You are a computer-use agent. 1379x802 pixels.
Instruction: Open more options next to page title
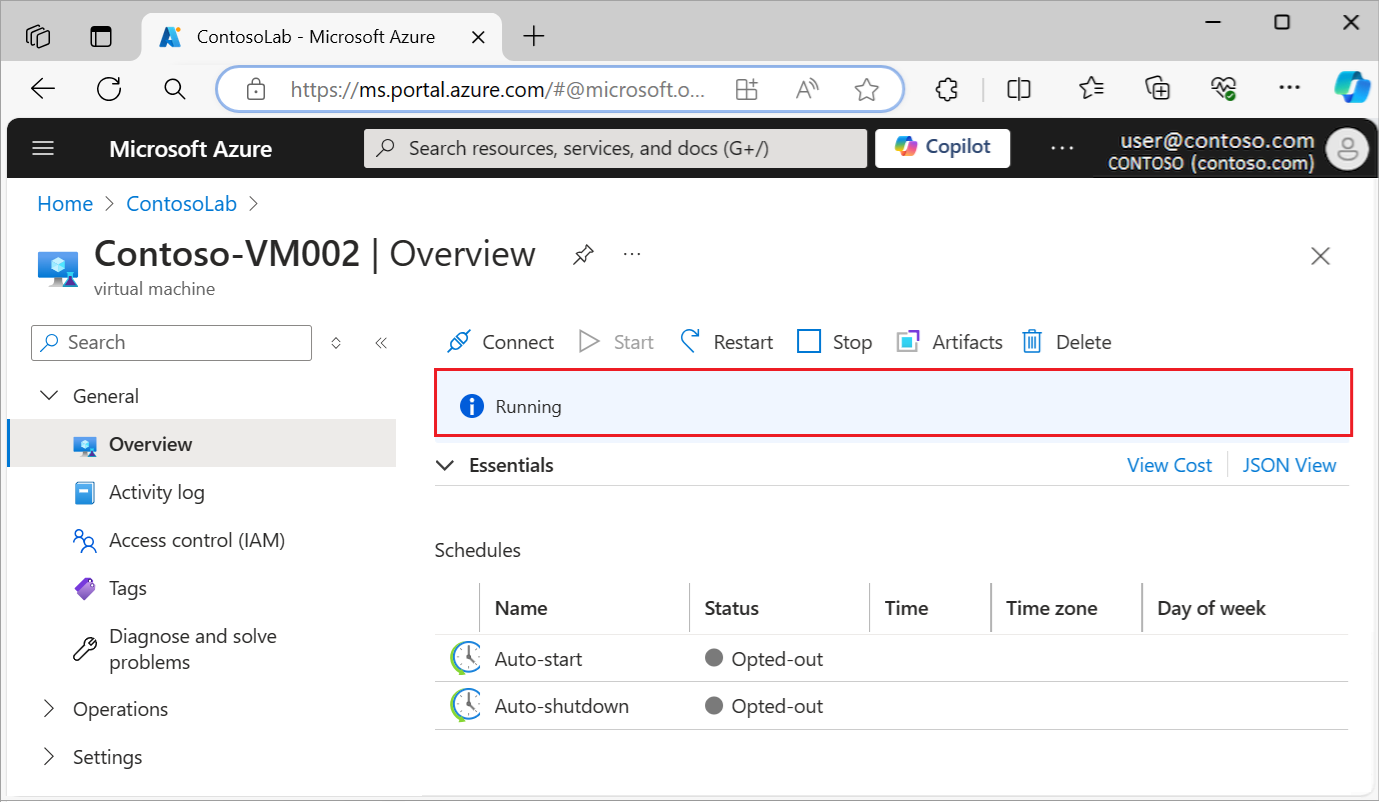(631, 254)
